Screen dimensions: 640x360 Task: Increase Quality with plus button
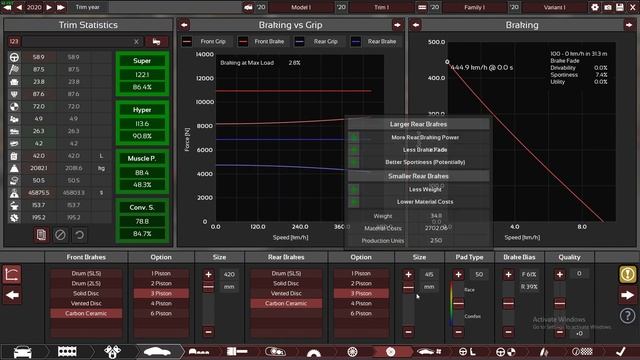pyautogui.click(x=560, y=274)
